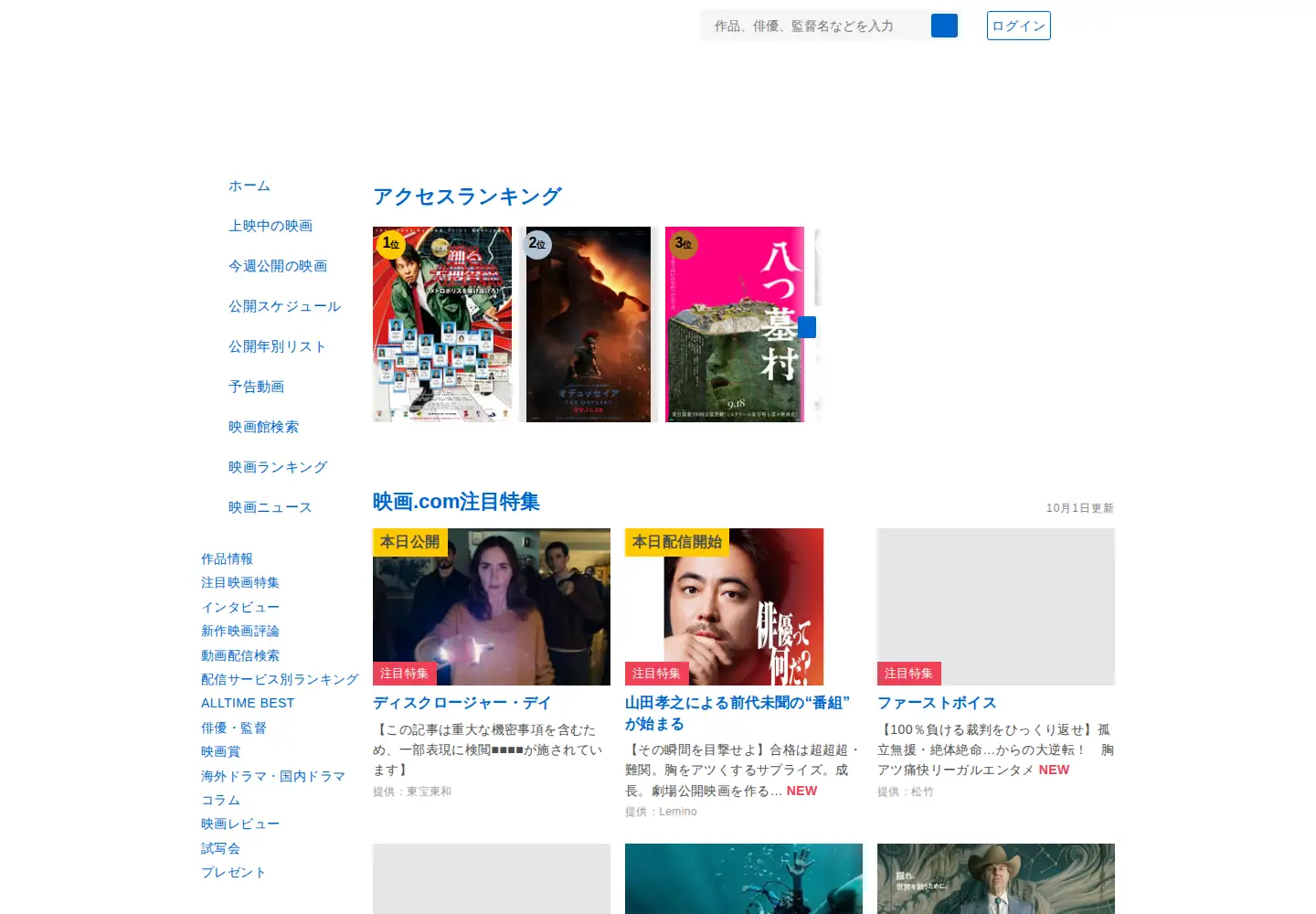Click the 映画.com注目特集 heading link

click(456, 502)
